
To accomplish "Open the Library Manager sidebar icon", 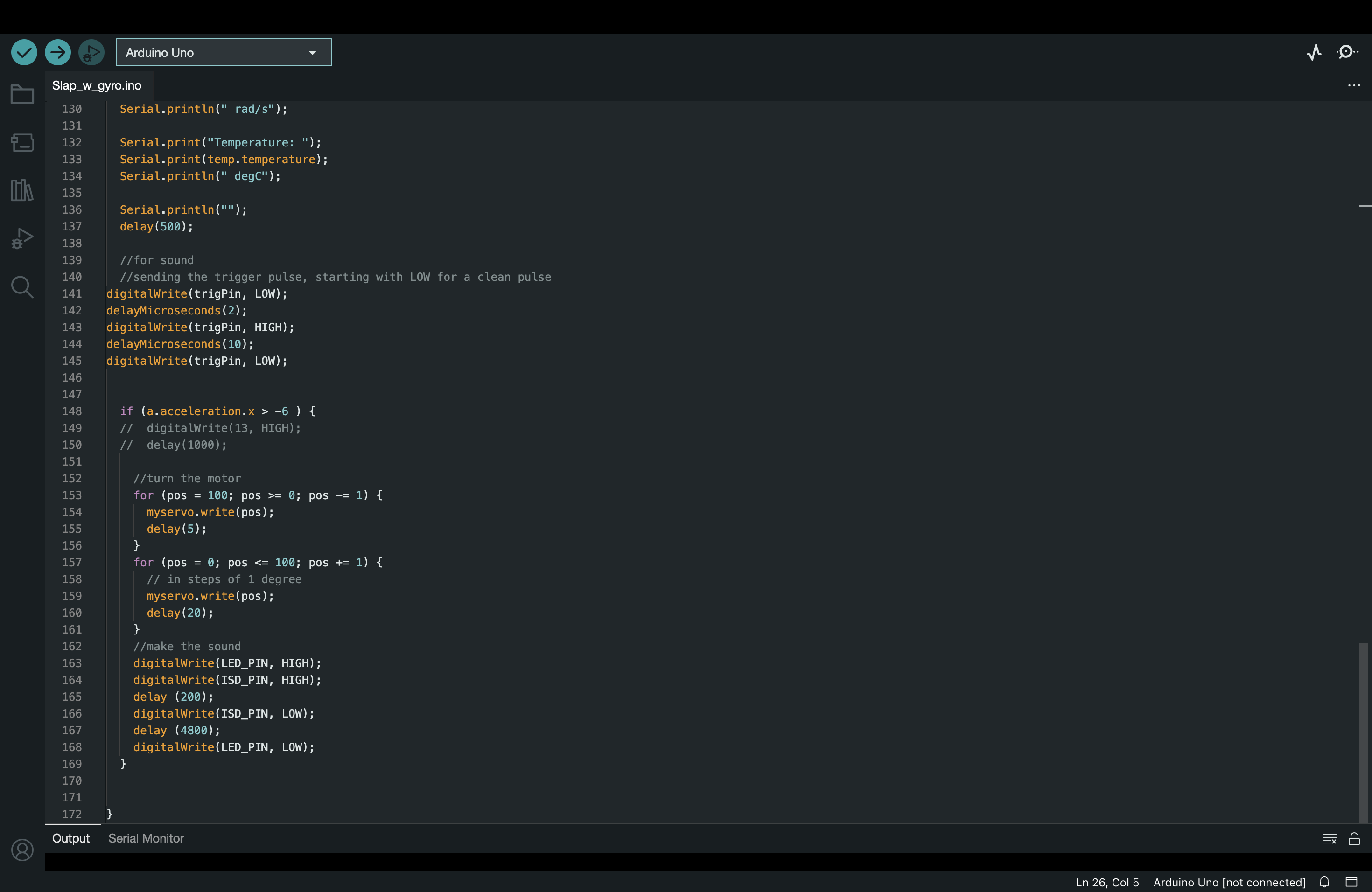I will tap(22, 190).
